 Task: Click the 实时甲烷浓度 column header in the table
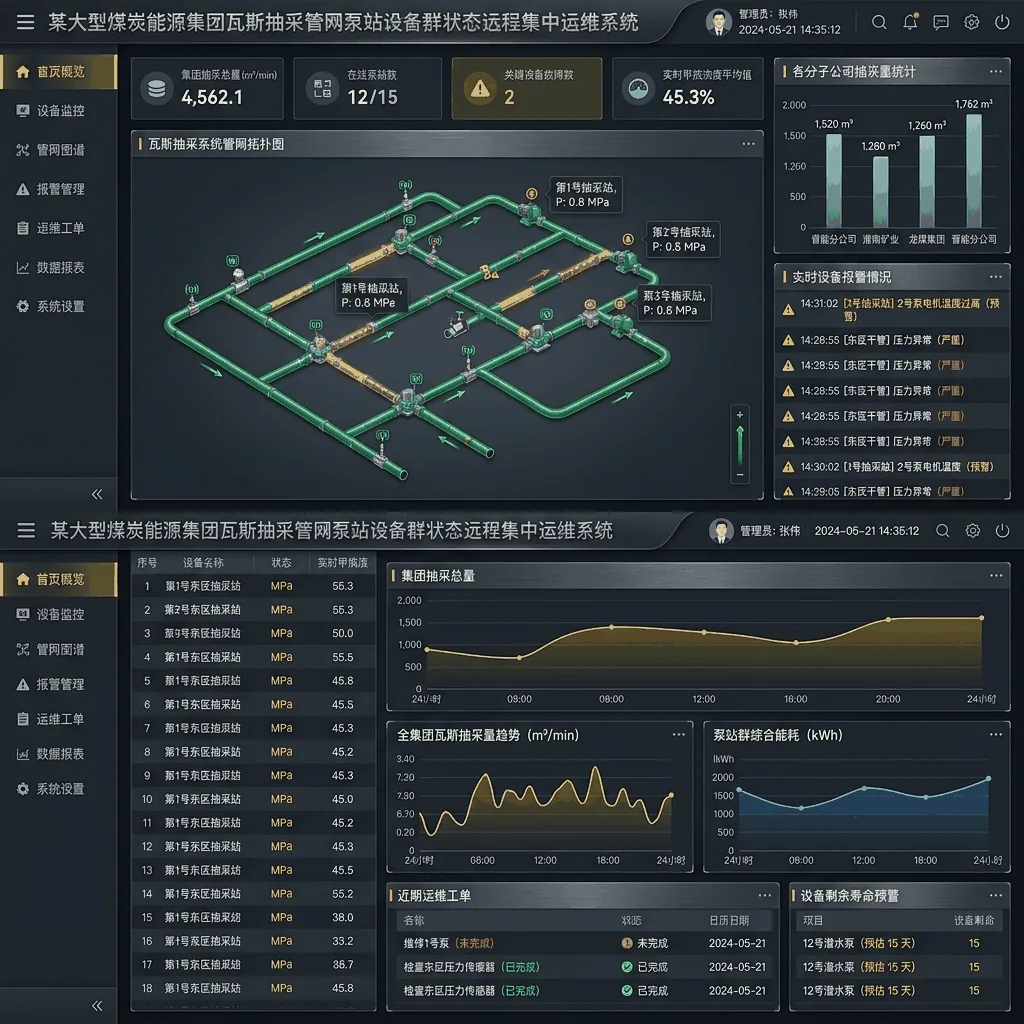click(x=342, y=563)
